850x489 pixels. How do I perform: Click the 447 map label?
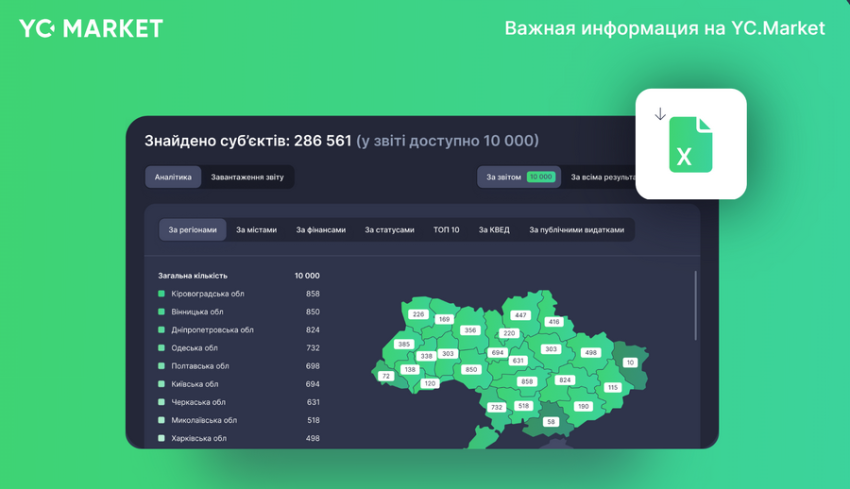[x=520, y=315]
